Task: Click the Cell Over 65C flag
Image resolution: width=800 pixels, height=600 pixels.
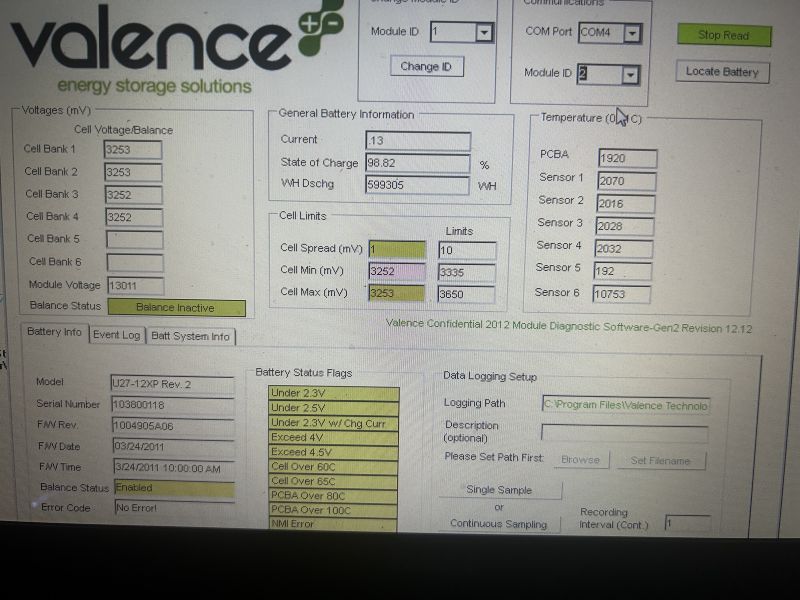Action: coord(334,481)
